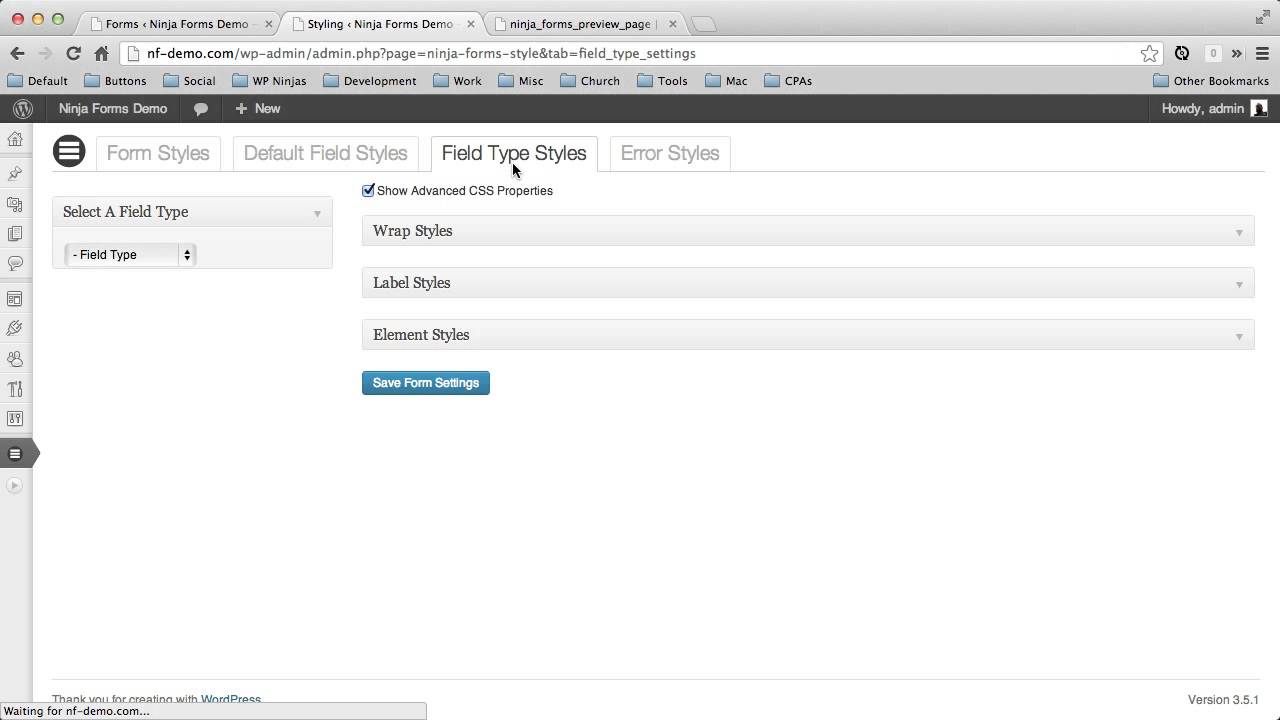Screen dimensions: 1280x720
Task: Show hidden extensions with the double chevron
Action: [x=1237, y=54]
